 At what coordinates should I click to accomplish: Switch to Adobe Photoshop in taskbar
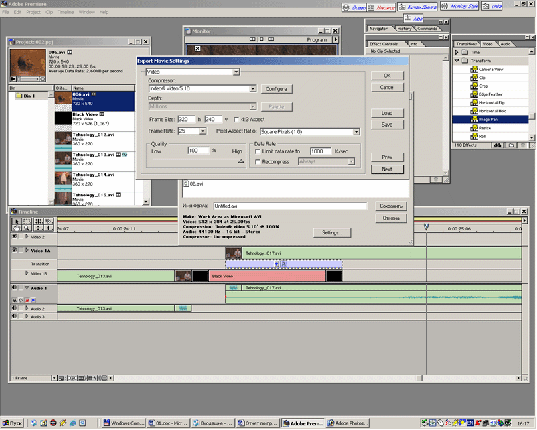point(347,423)
